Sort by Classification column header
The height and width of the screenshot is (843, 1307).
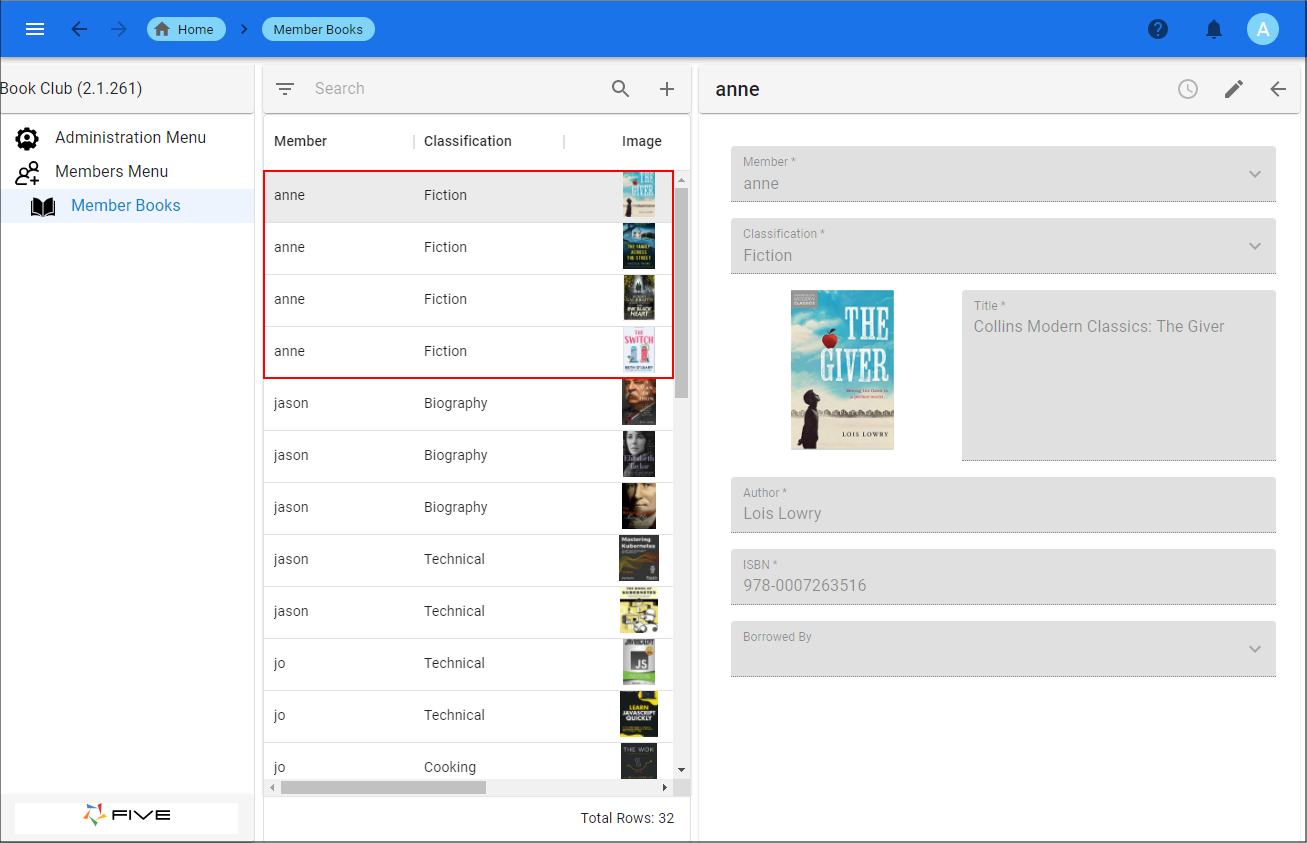coord(467,141)
